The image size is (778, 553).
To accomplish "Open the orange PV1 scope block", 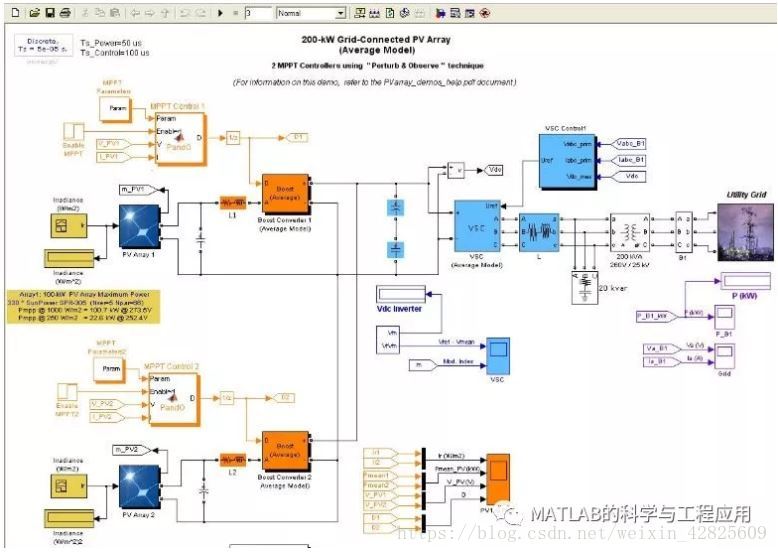I will pos(498,479).
